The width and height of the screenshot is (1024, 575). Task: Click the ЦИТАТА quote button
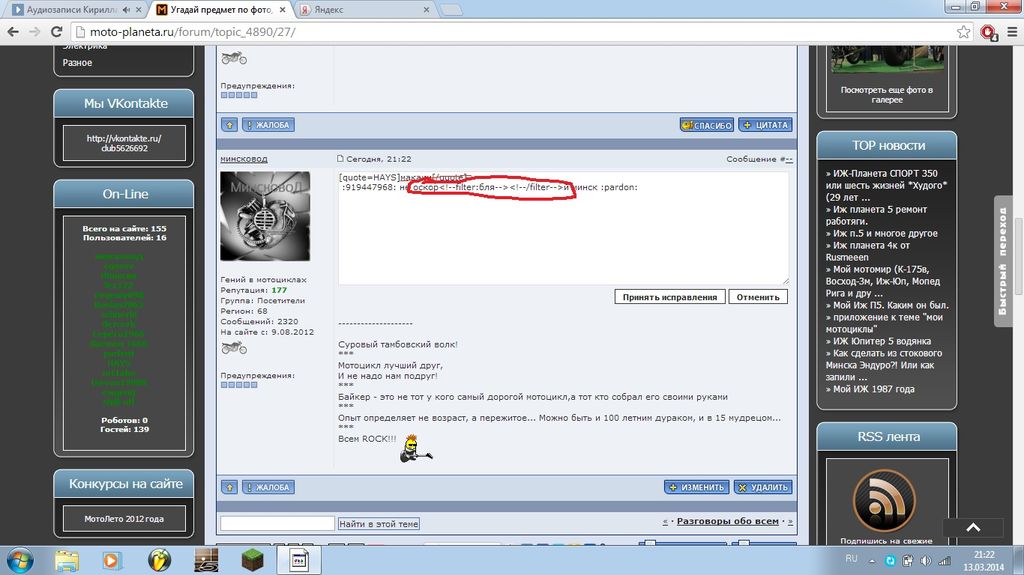point(766,125)
